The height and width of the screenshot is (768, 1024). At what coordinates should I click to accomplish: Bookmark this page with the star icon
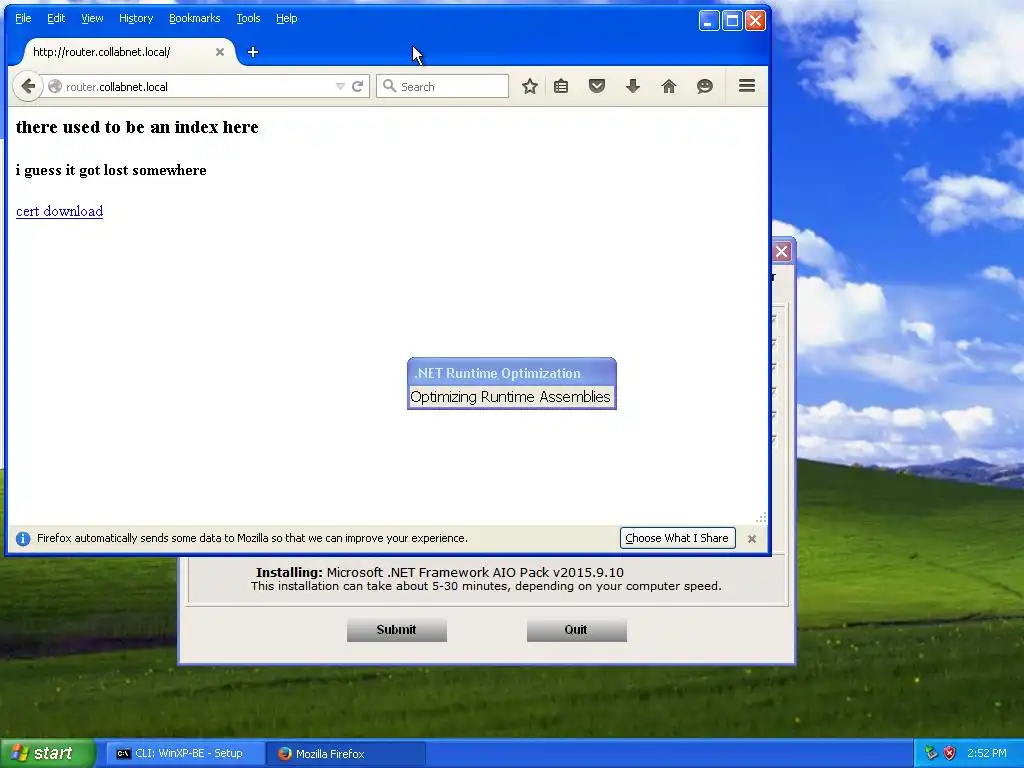(x=530, y=86)
